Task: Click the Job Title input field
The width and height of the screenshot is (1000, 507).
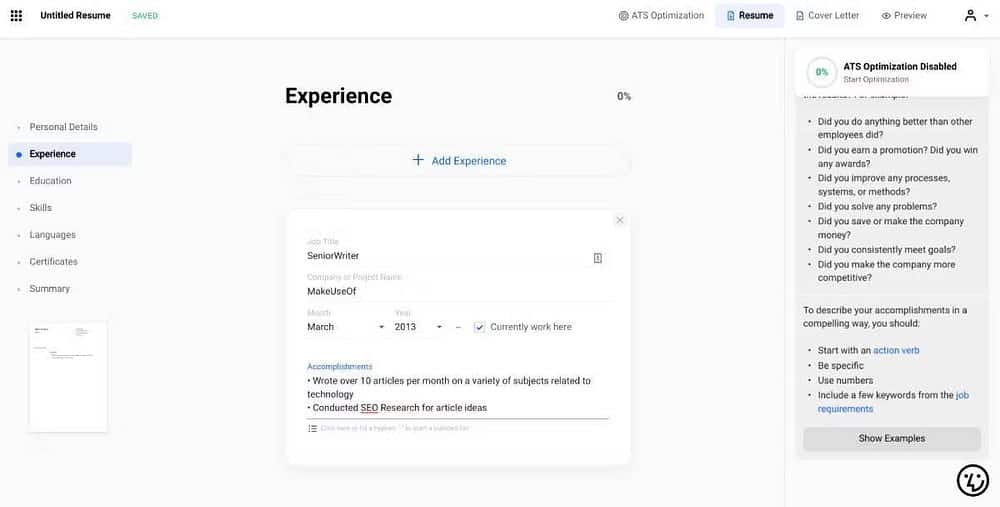Action: pyautogui.click(x=445, y=256)
